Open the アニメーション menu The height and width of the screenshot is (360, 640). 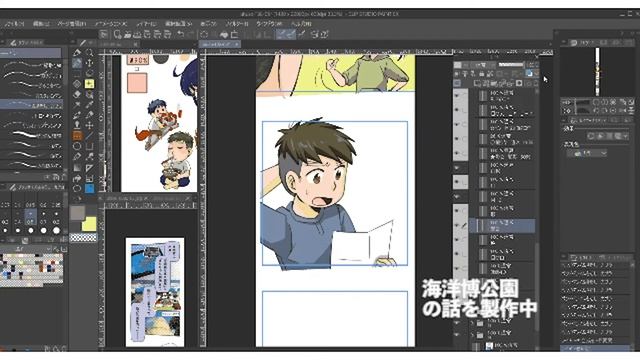pos(111,24)
